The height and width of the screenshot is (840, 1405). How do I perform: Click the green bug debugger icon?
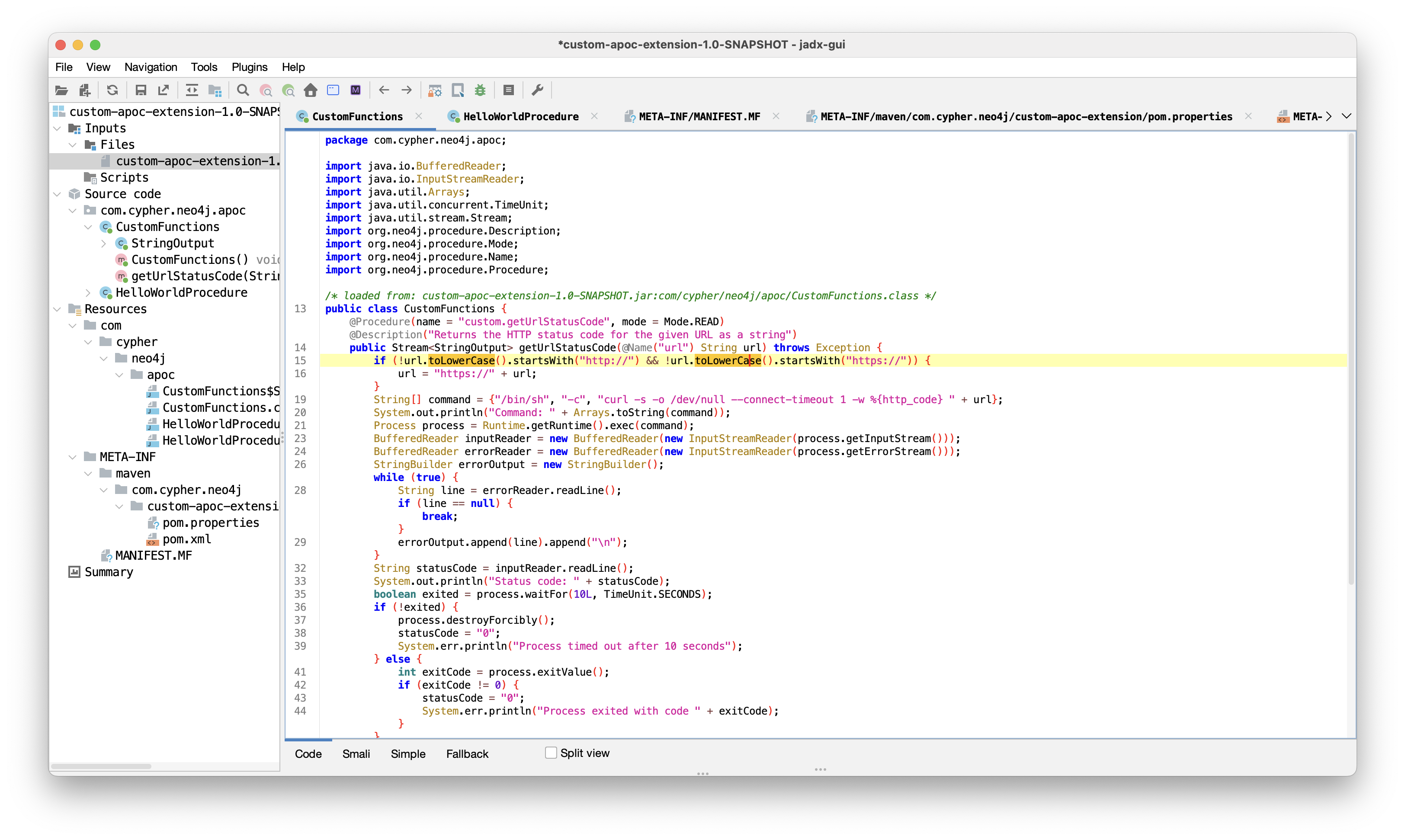pos(480,90)
